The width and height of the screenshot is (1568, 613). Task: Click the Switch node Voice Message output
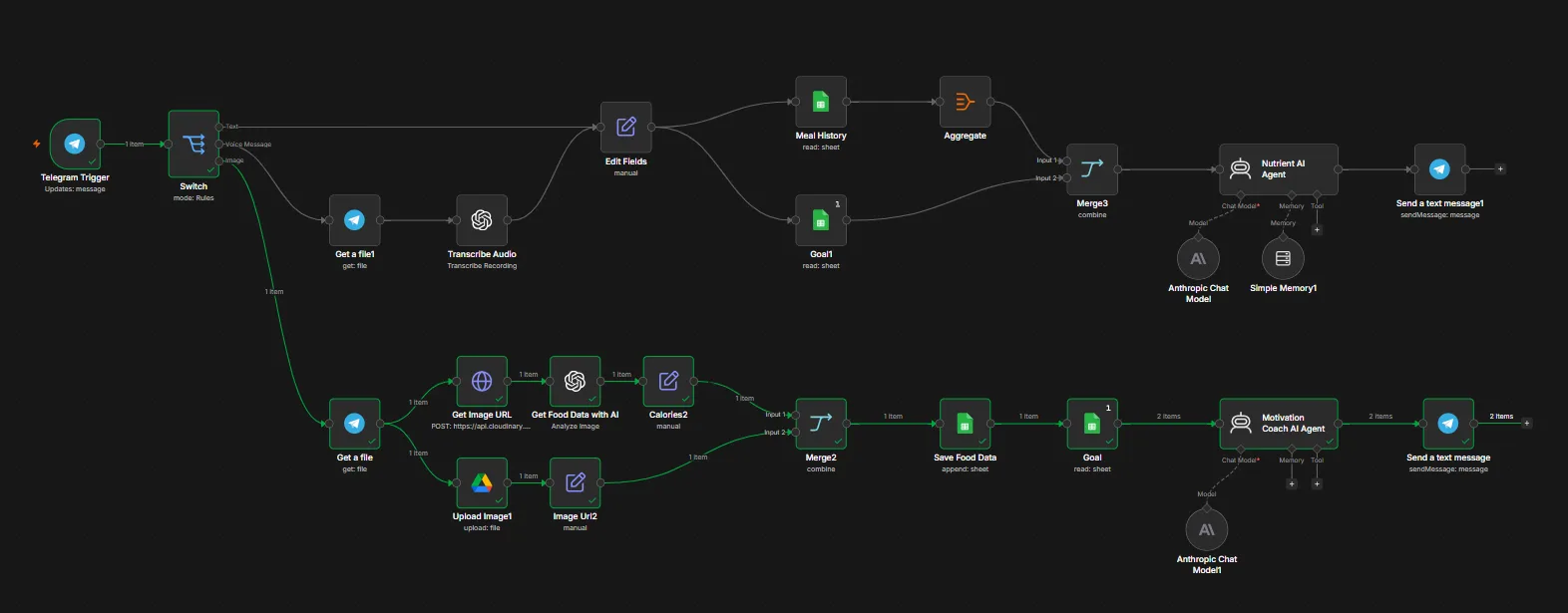point(219,144)
